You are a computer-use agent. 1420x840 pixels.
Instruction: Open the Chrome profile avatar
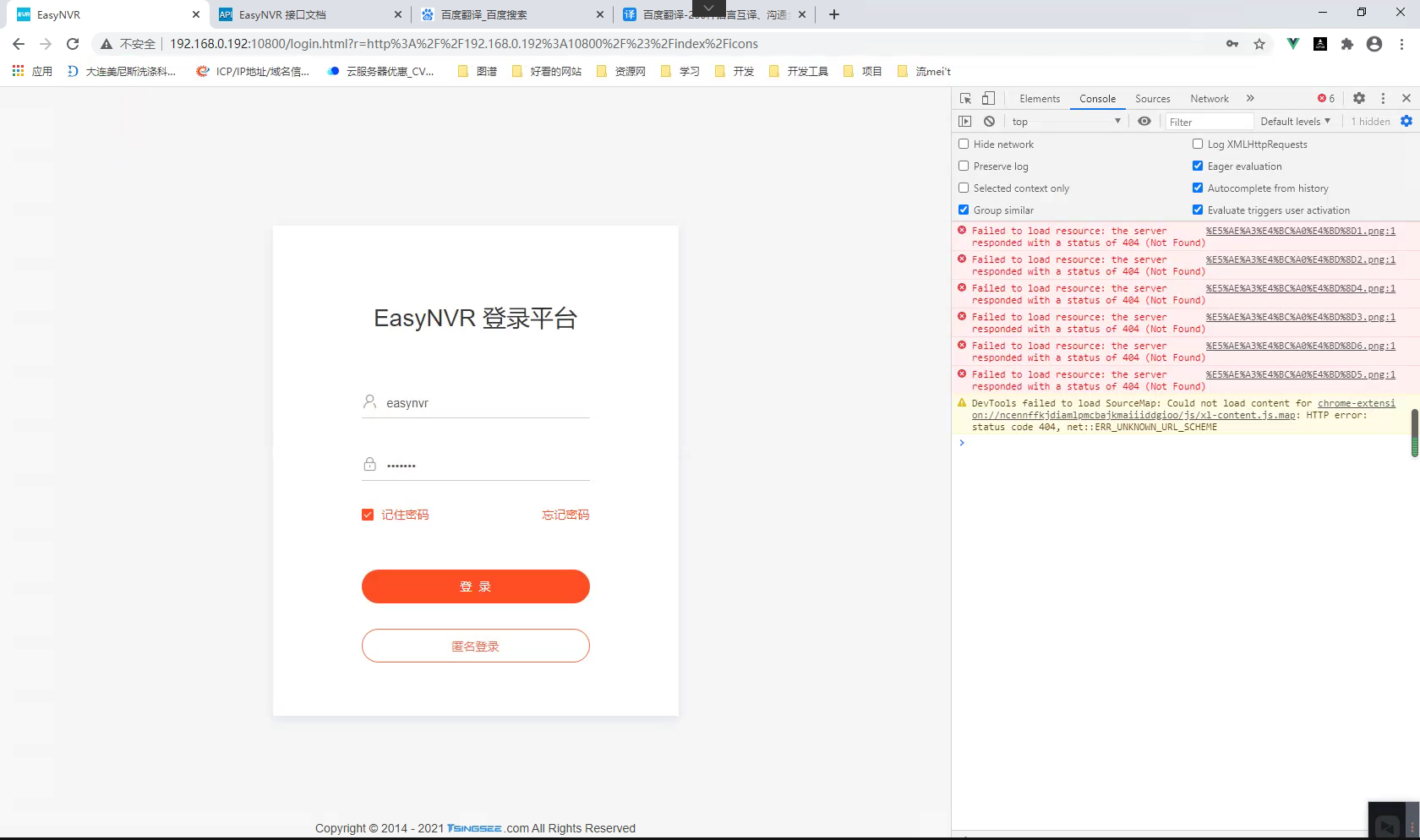tap(1374, 44)
